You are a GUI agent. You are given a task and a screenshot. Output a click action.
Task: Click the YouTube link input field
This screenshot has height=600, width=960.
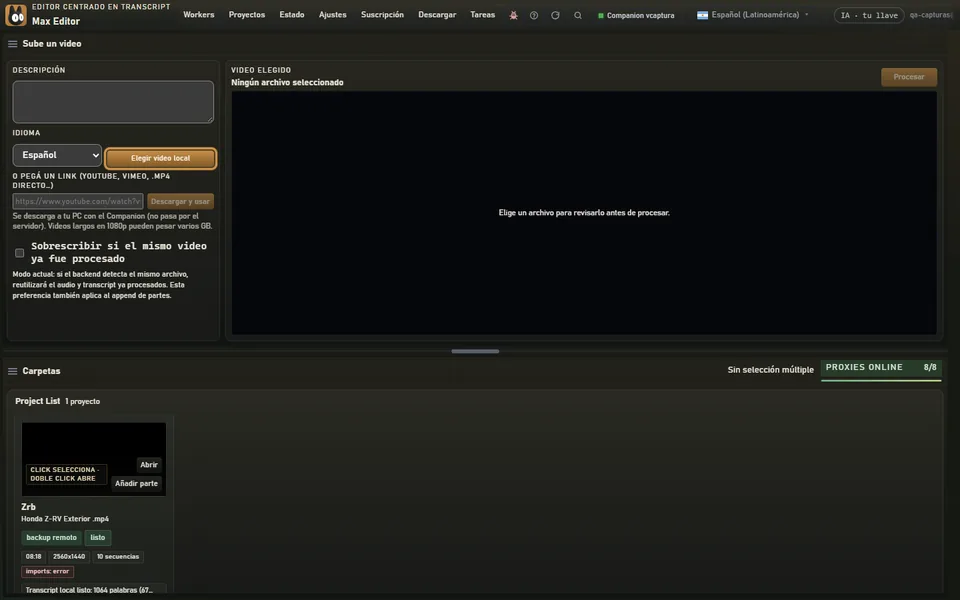tap(78, 201)
